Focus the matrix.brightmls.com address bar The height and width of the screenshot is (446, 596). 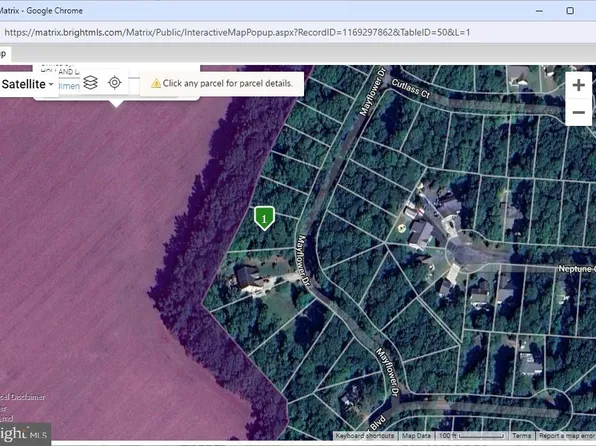[x=237, y=32]
